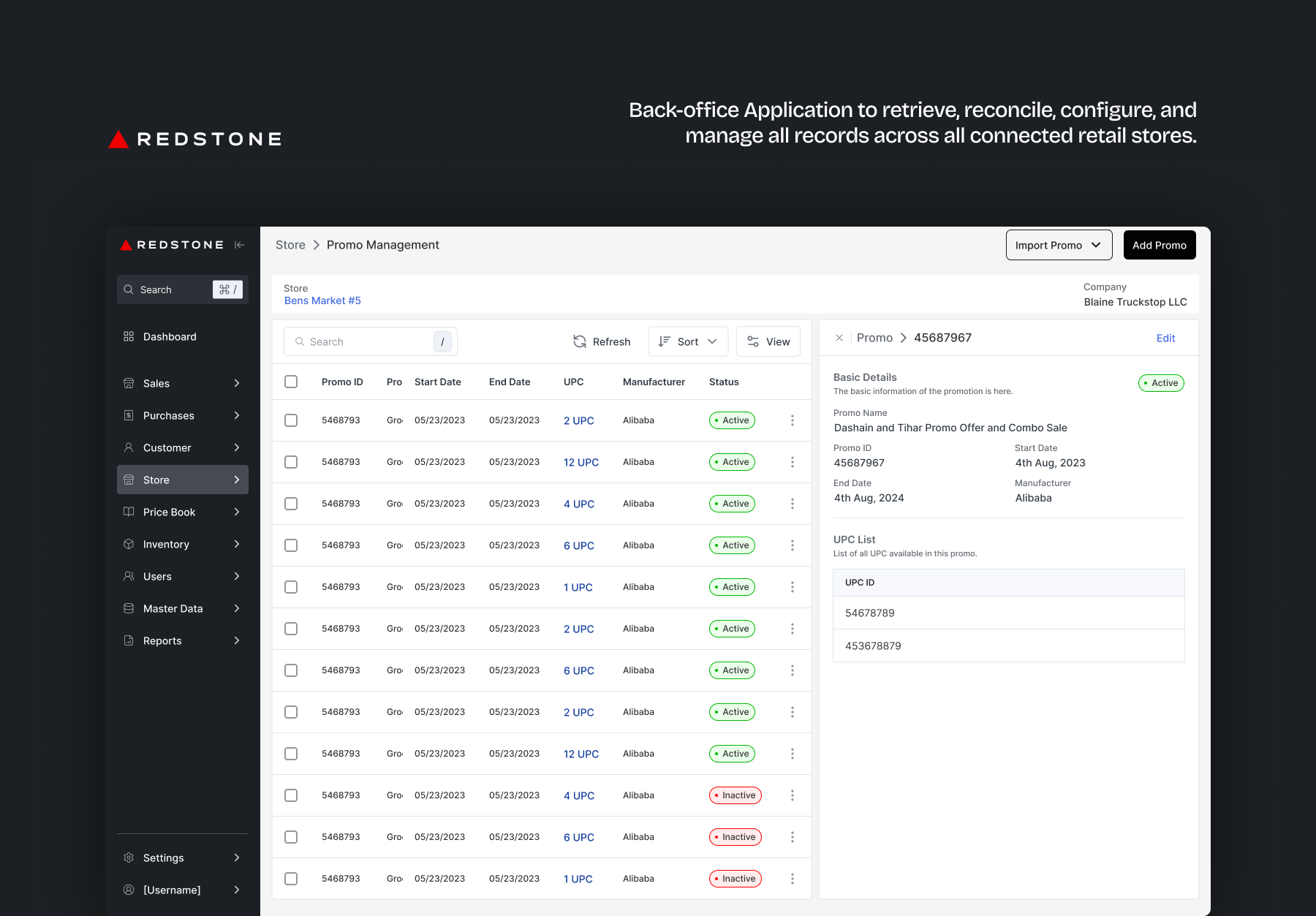Check the checkbox of first 4 UPC row
The width and height of the screenshot is (1316, 916).
(291, 504)
